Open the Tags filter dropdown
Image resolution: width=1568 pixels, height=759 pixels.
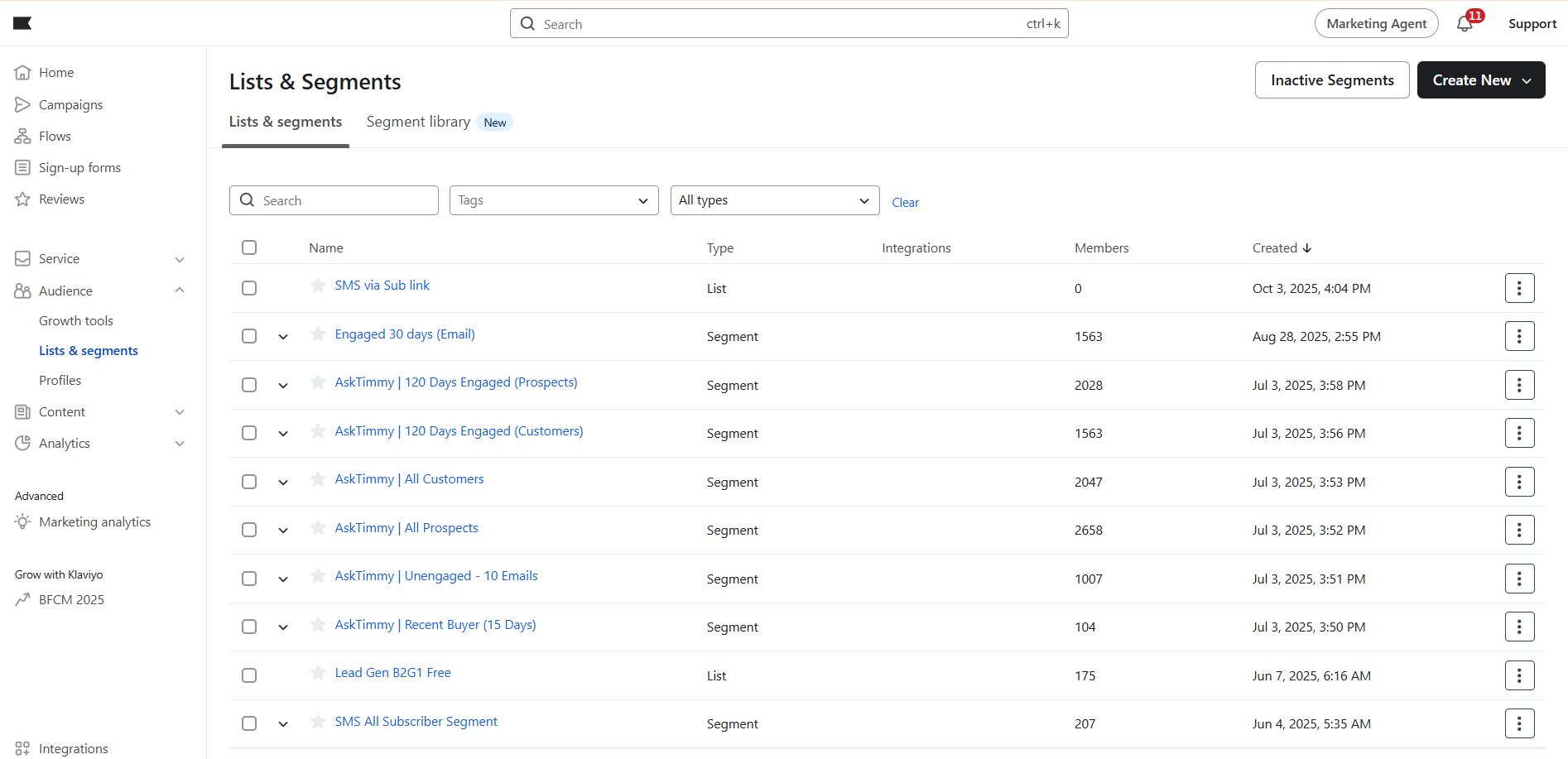coord(554,200)
